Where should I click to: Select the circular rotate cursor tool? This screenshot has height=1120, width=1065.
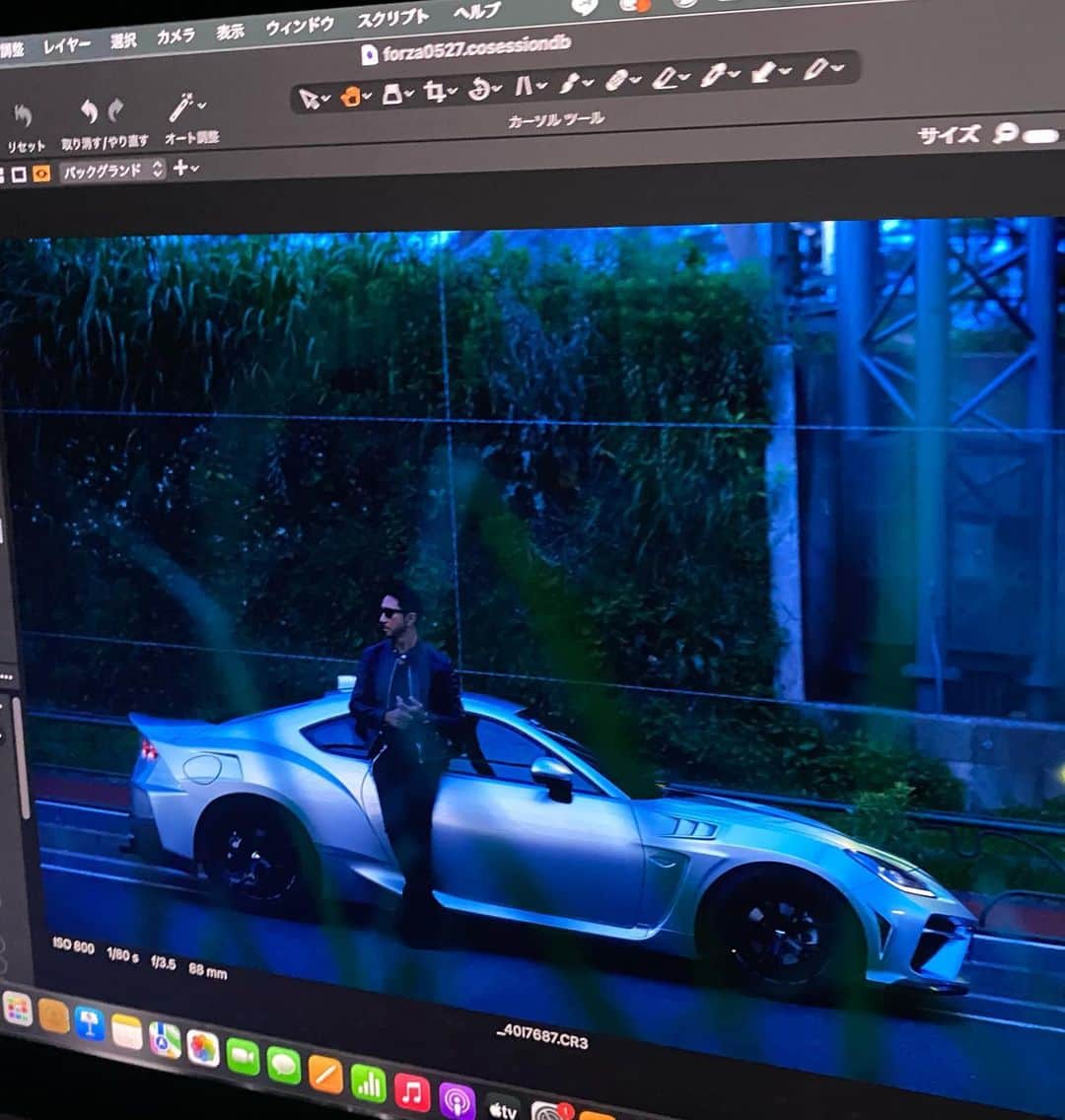pyautogui.click(x=478, y=90)
